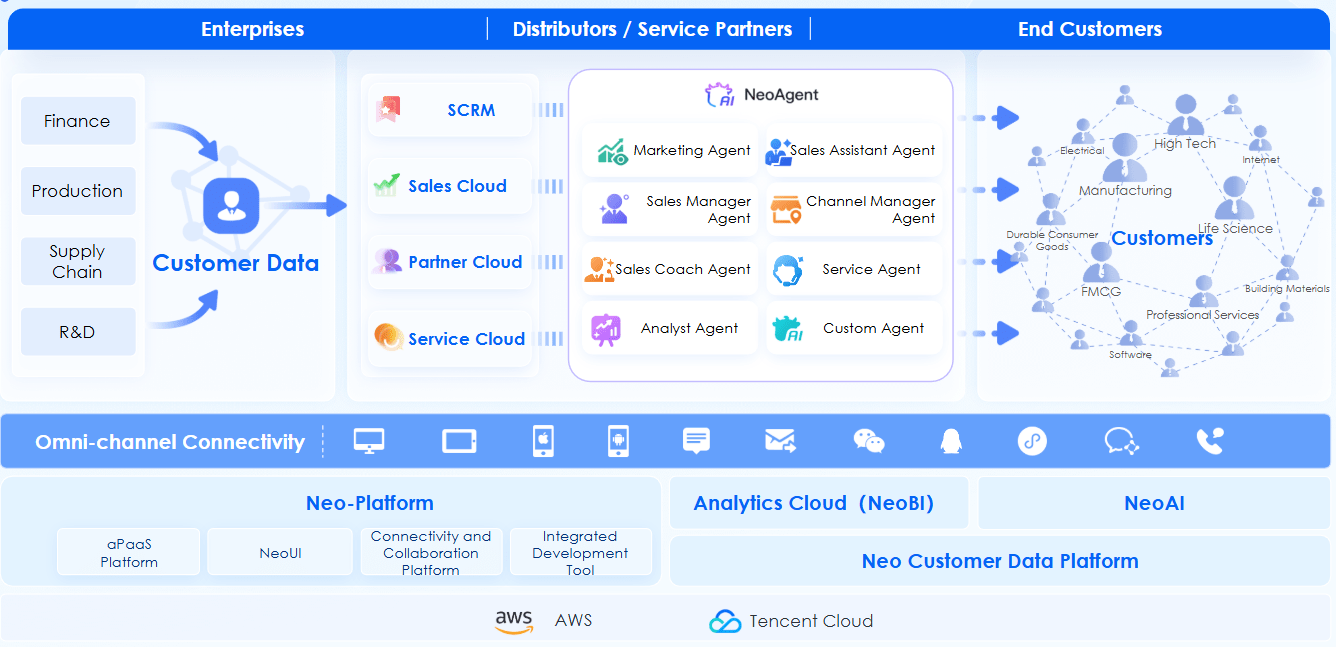Click the Tencent Cloud logo

click(x=725, y=621)
